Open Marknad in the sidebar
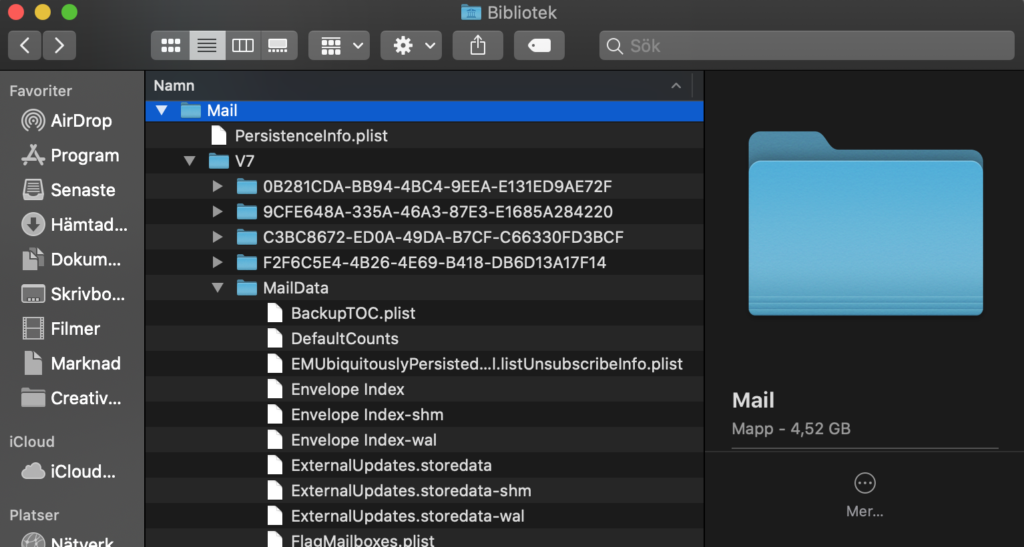Screen dimensions: 1024x547 72,363
